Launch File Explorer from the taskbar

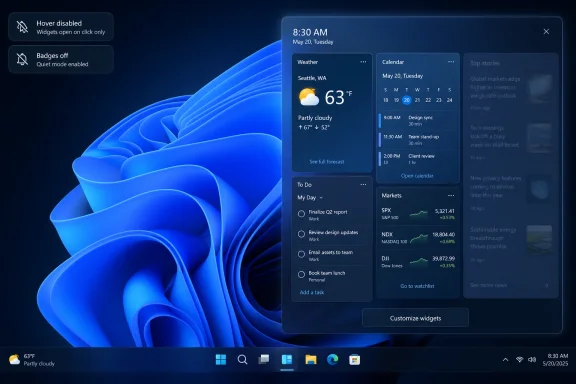(310, 359)
